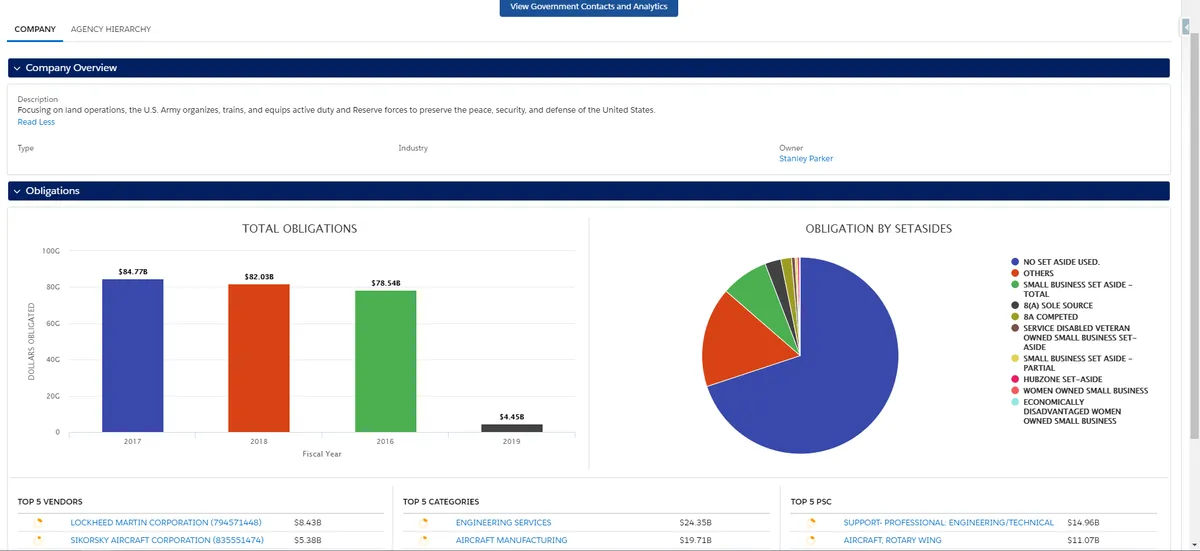
Task: Toggle Small Business Set Aside - Total legend
Action: coord(1071,289)
